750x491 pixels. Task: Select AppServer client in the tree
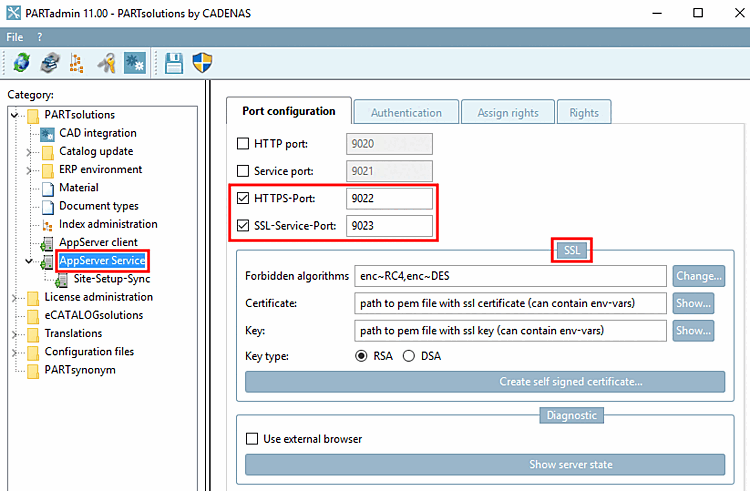(98, 242)
